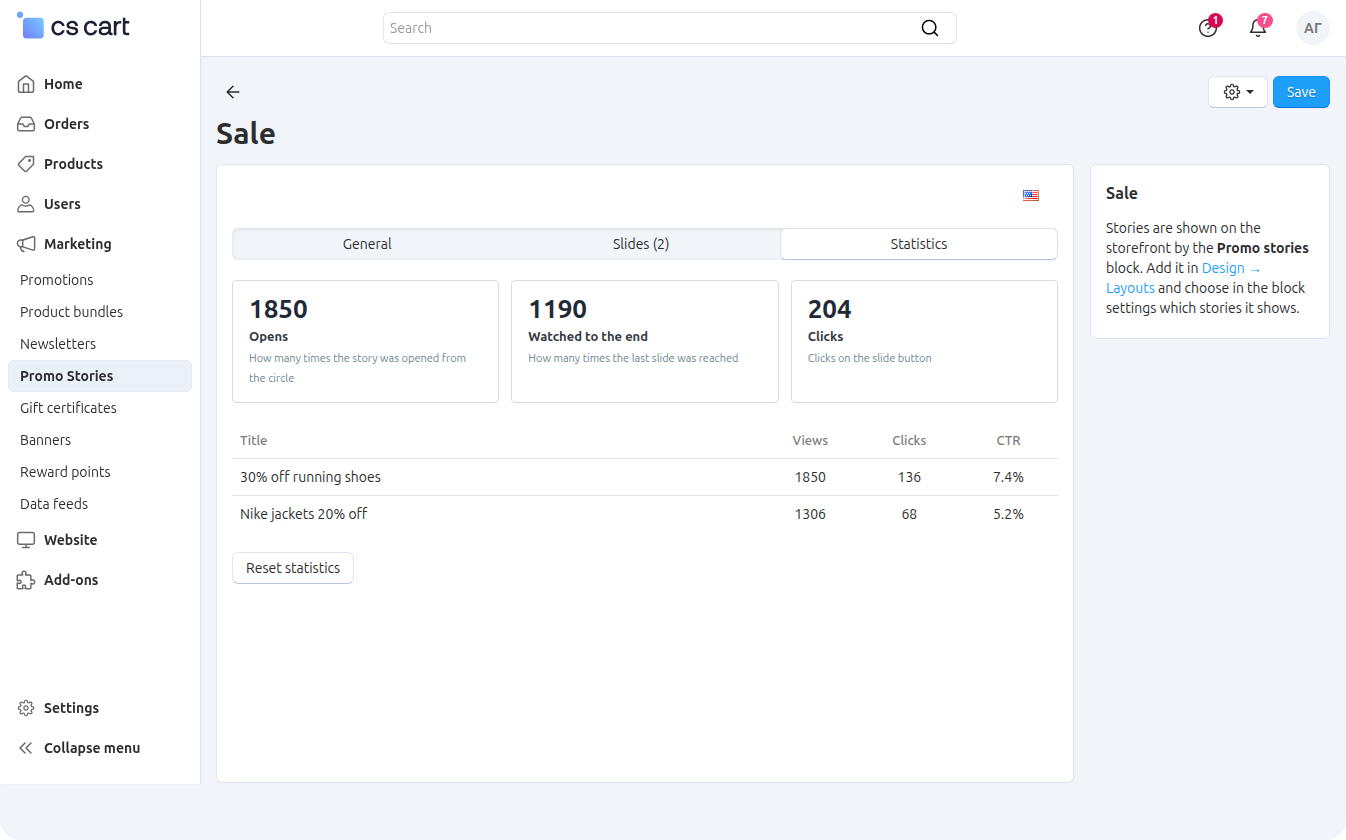Select Promo Stories in the sidebar
The width and height of the screenshot is (1346, 840).
100,376
